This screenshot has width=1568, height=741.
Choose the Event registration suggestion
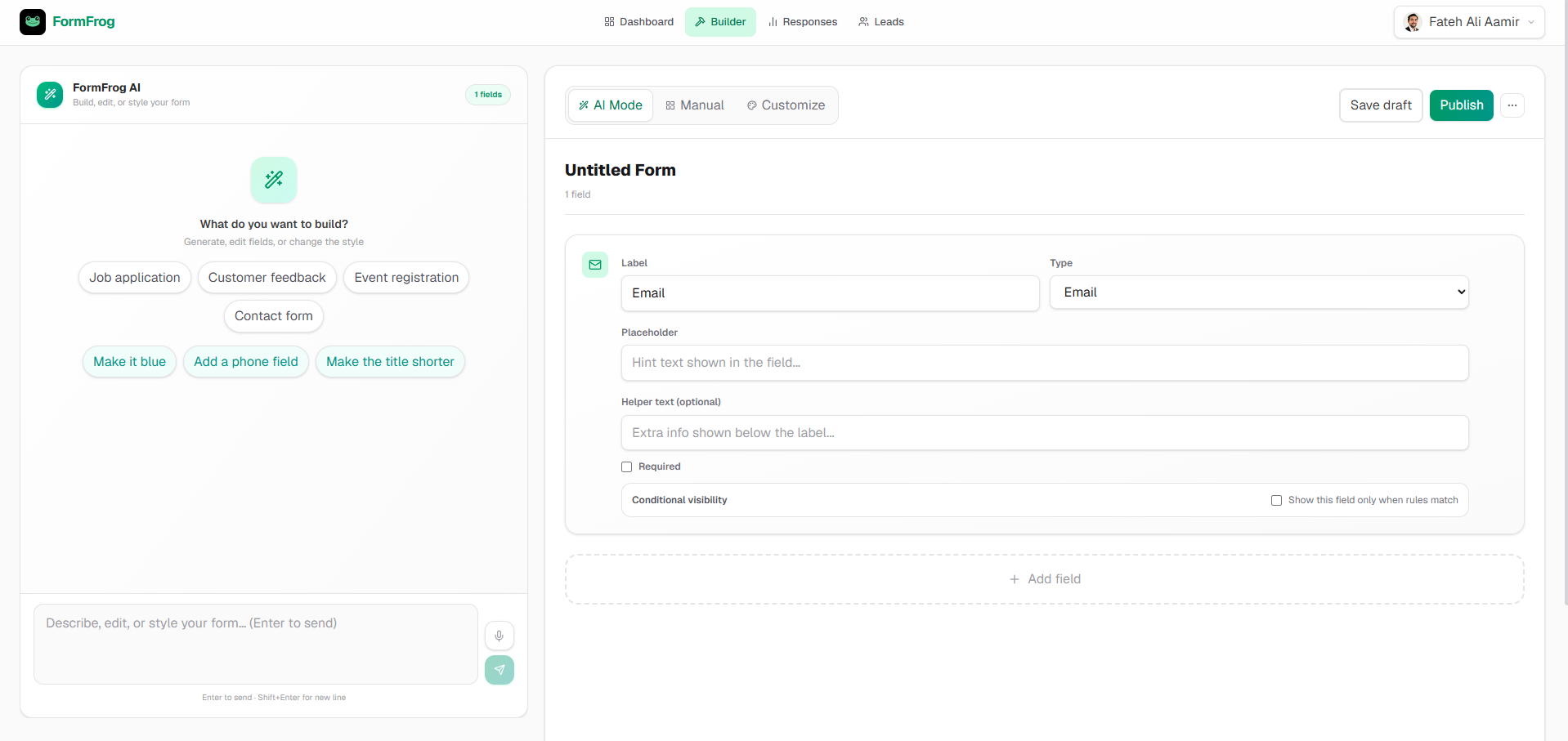[x=406, y=278]
